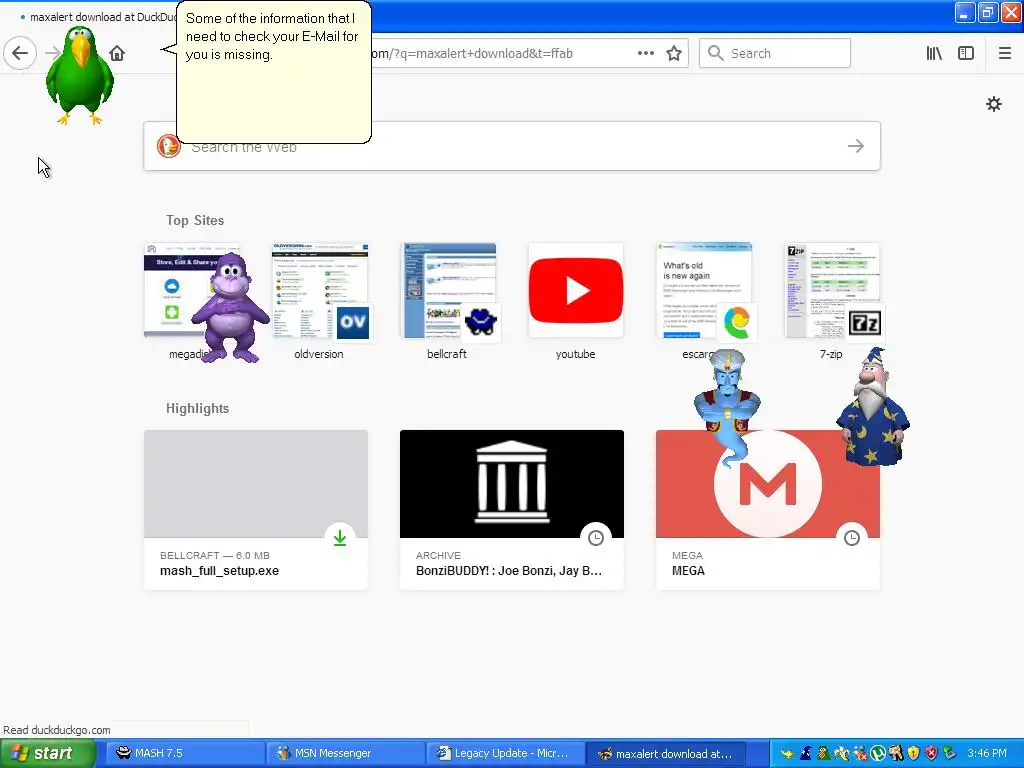1024x768 pixels.
Task: Click the Merlin wizard agent character
Action: pos(873,408)
